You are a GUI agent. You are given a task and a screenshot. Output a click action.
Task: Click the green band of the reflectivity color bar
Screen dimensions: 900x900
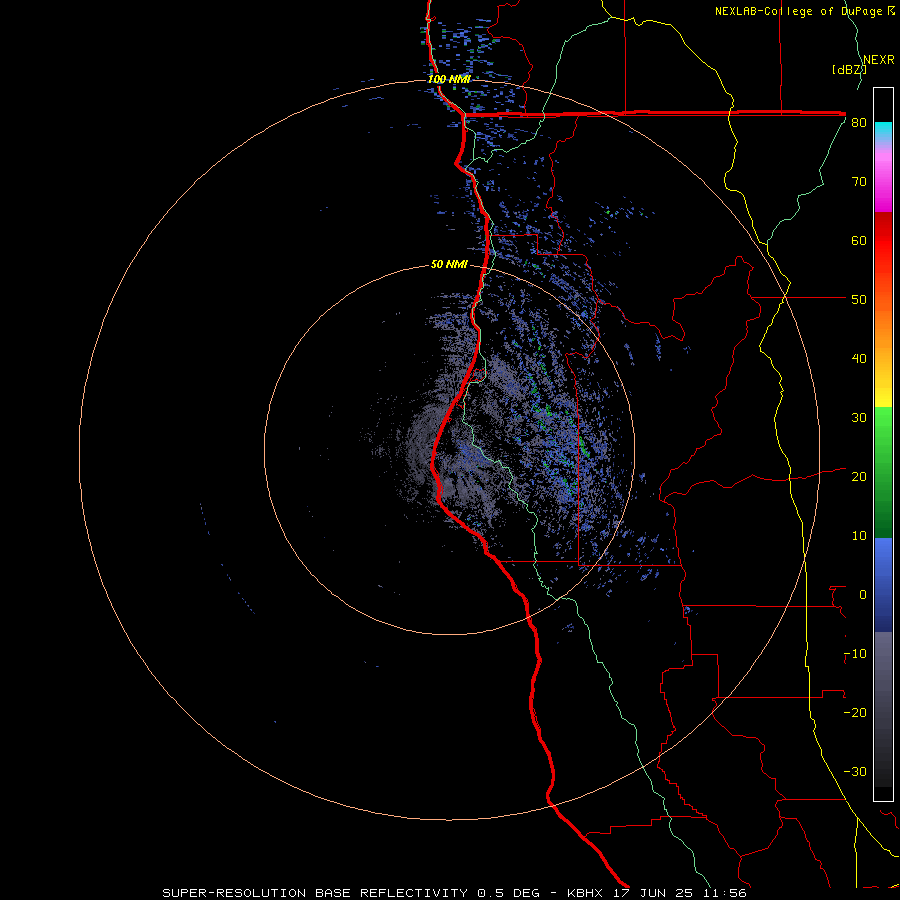point(883,472)
